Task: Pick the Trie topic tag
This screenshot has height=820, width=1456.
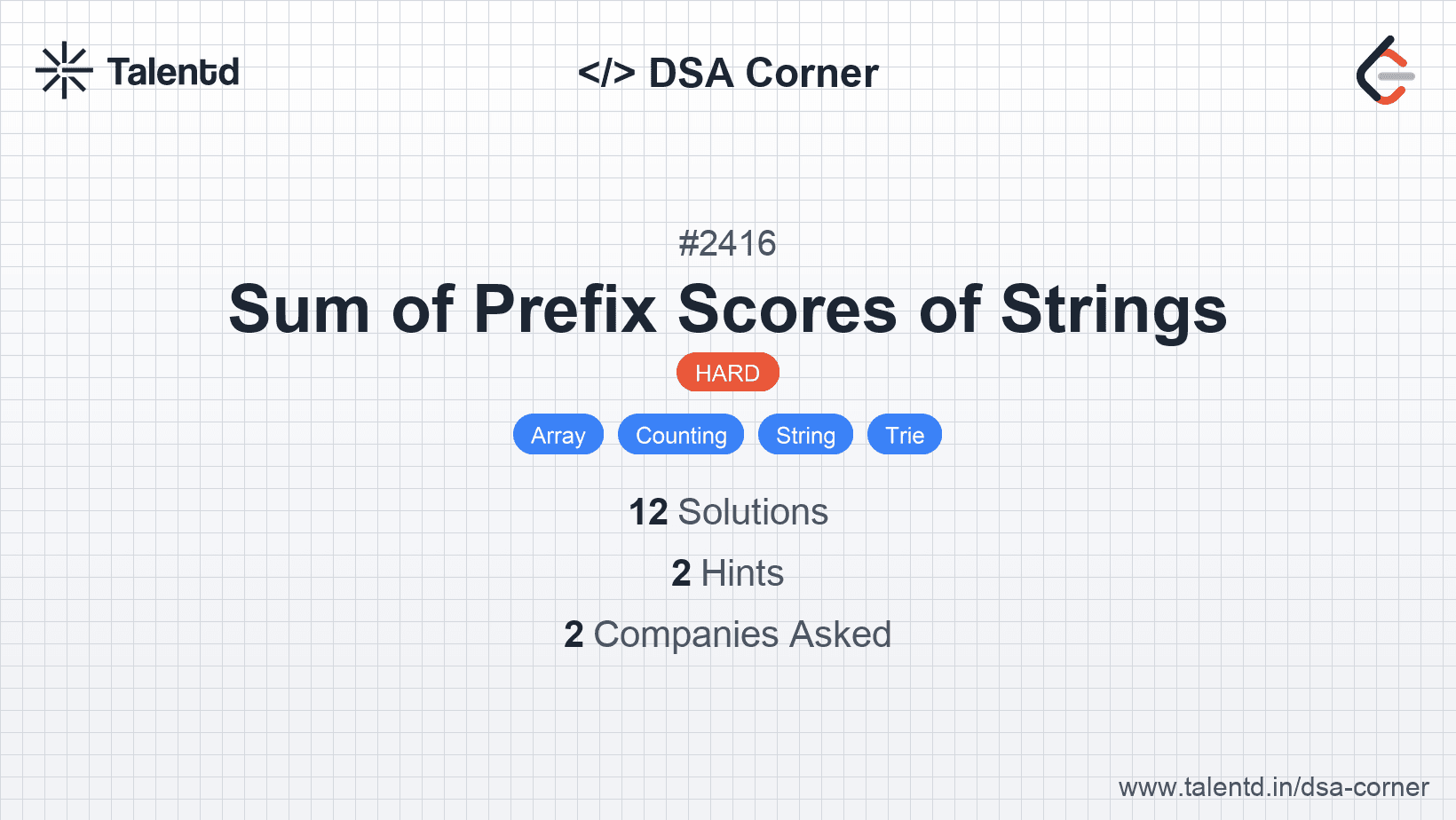Action: point(904,435)
